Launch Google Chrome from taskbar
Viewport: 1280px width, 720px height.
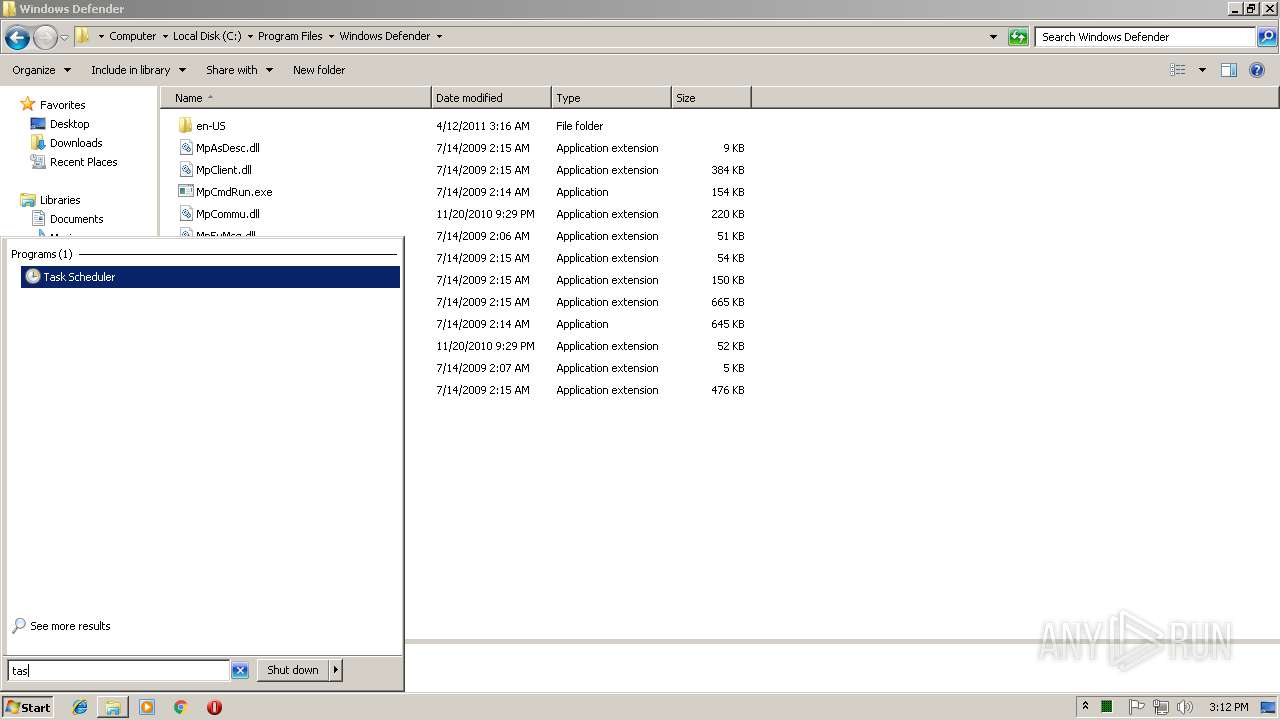tap(181, 707)
